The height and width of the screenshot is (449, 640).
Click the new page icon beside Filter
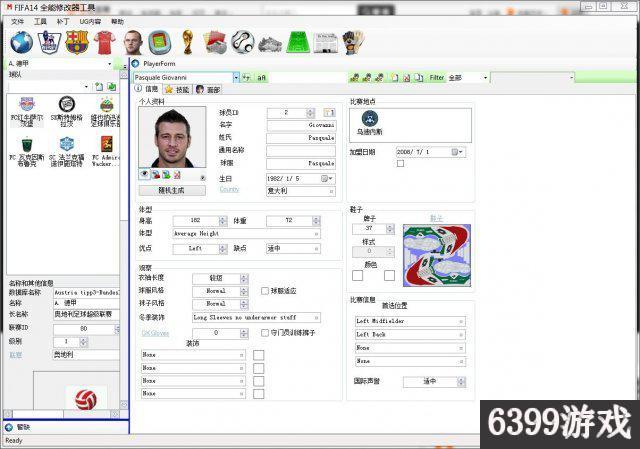pos(394,78)
